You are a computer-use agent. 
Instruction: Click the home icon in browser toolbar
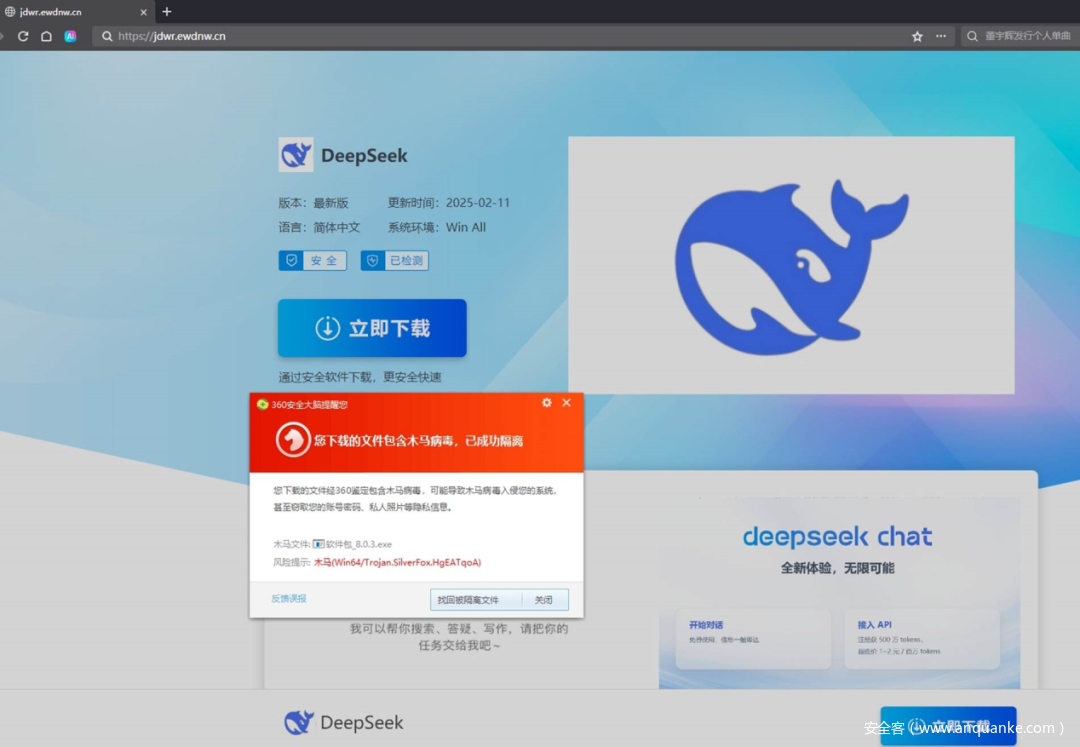46,36
